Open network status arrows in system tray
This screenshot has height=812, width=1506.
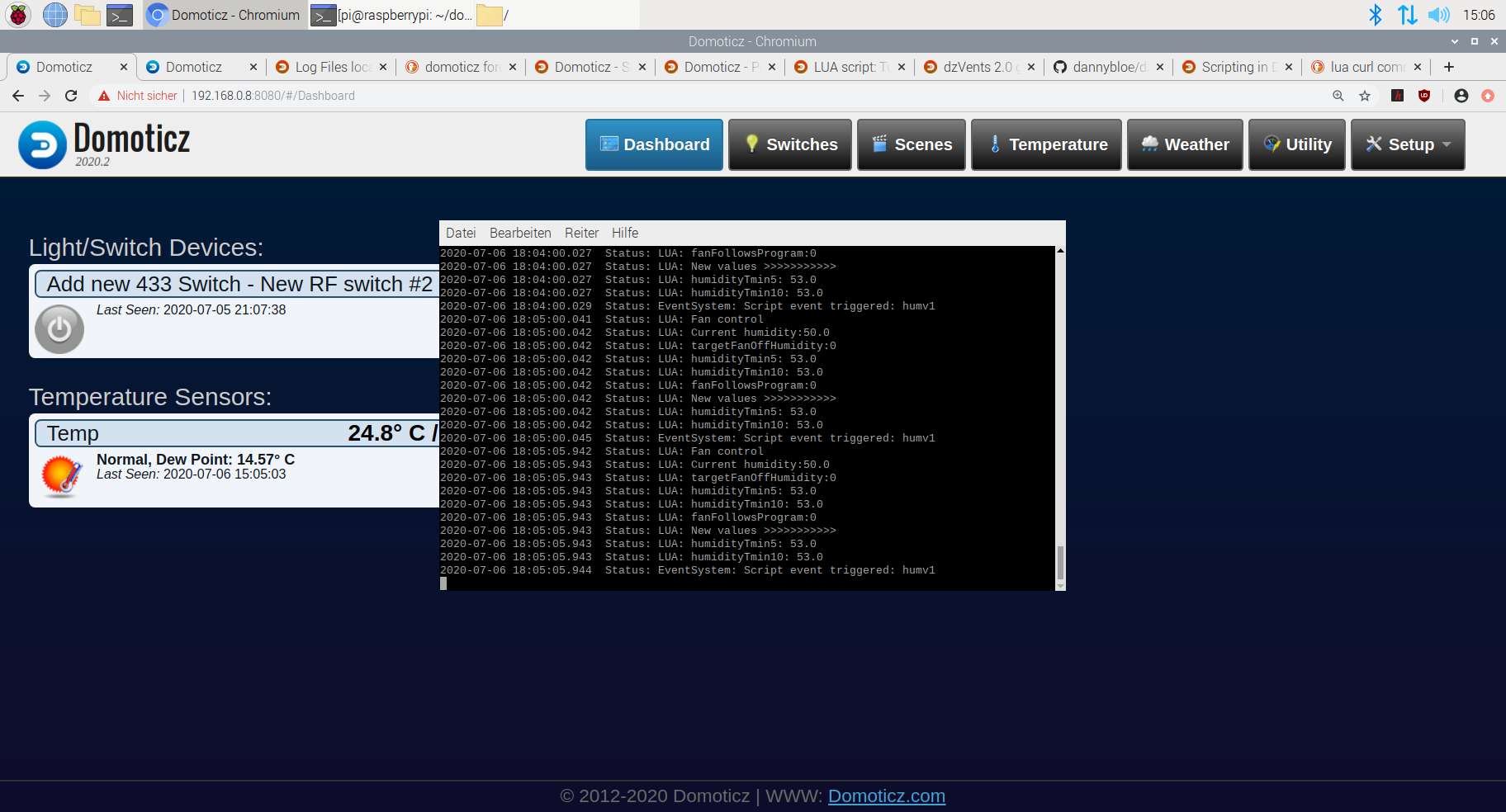(1407, 15)
